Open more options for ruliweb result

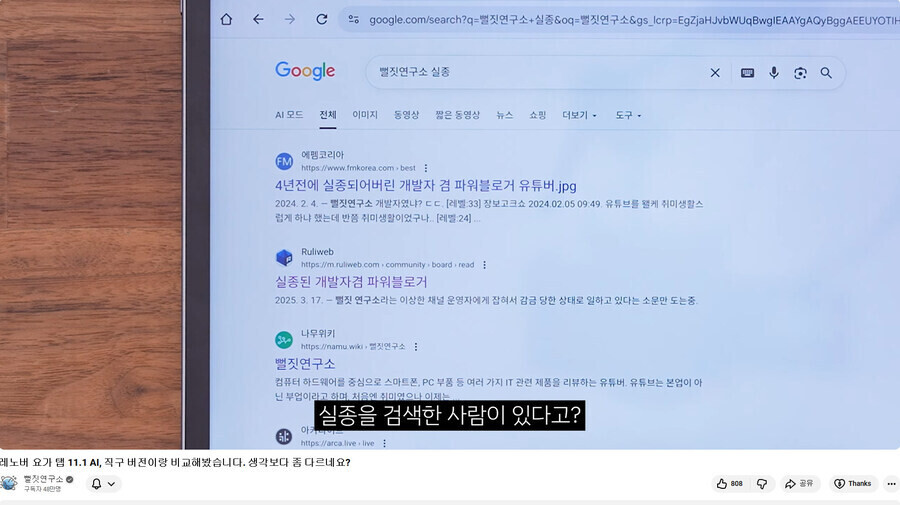pos(484,265)
